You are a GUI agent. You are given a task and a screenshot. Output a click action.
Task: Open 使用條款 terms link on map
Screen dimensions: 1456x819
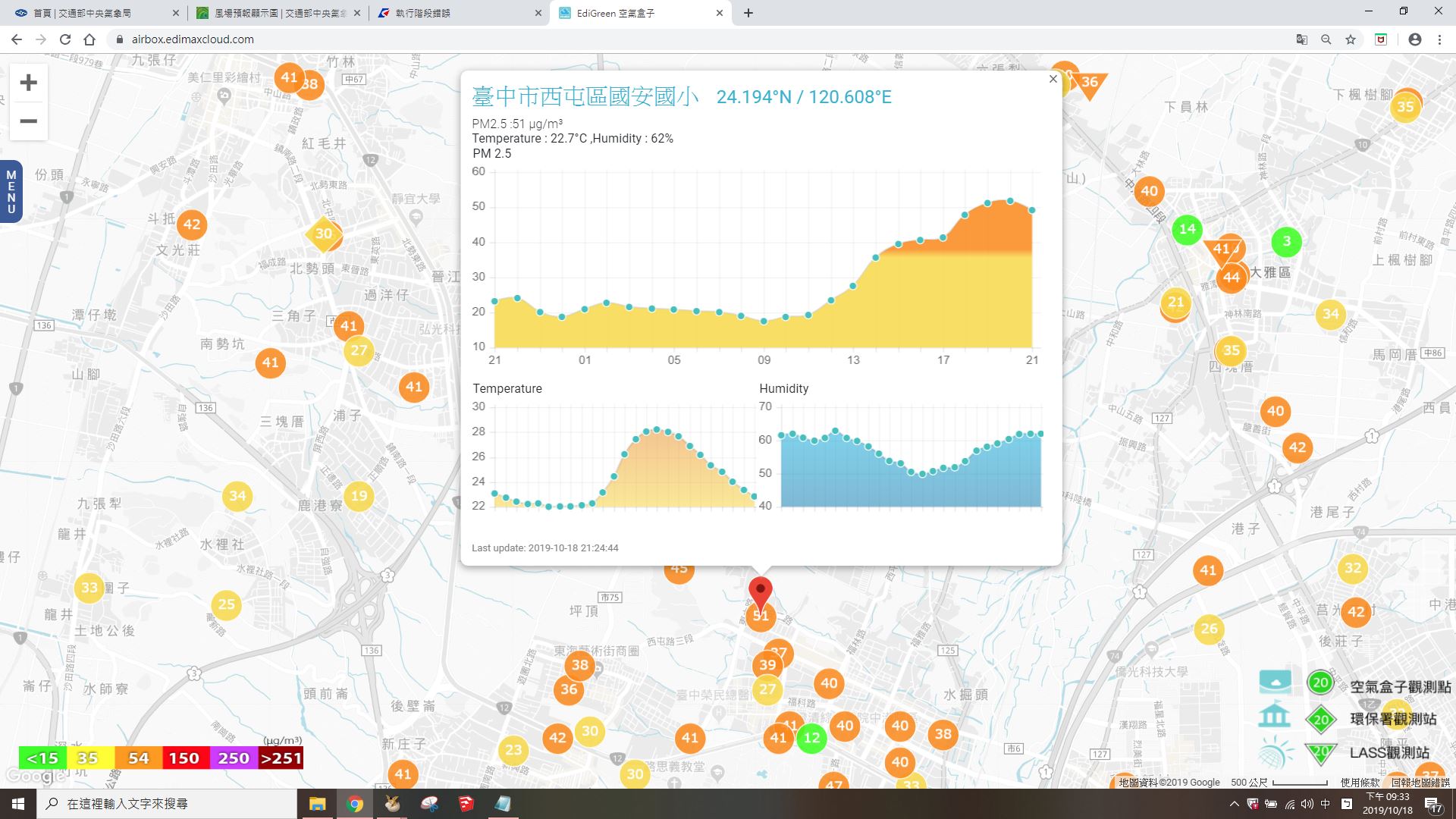(1360, 783)
